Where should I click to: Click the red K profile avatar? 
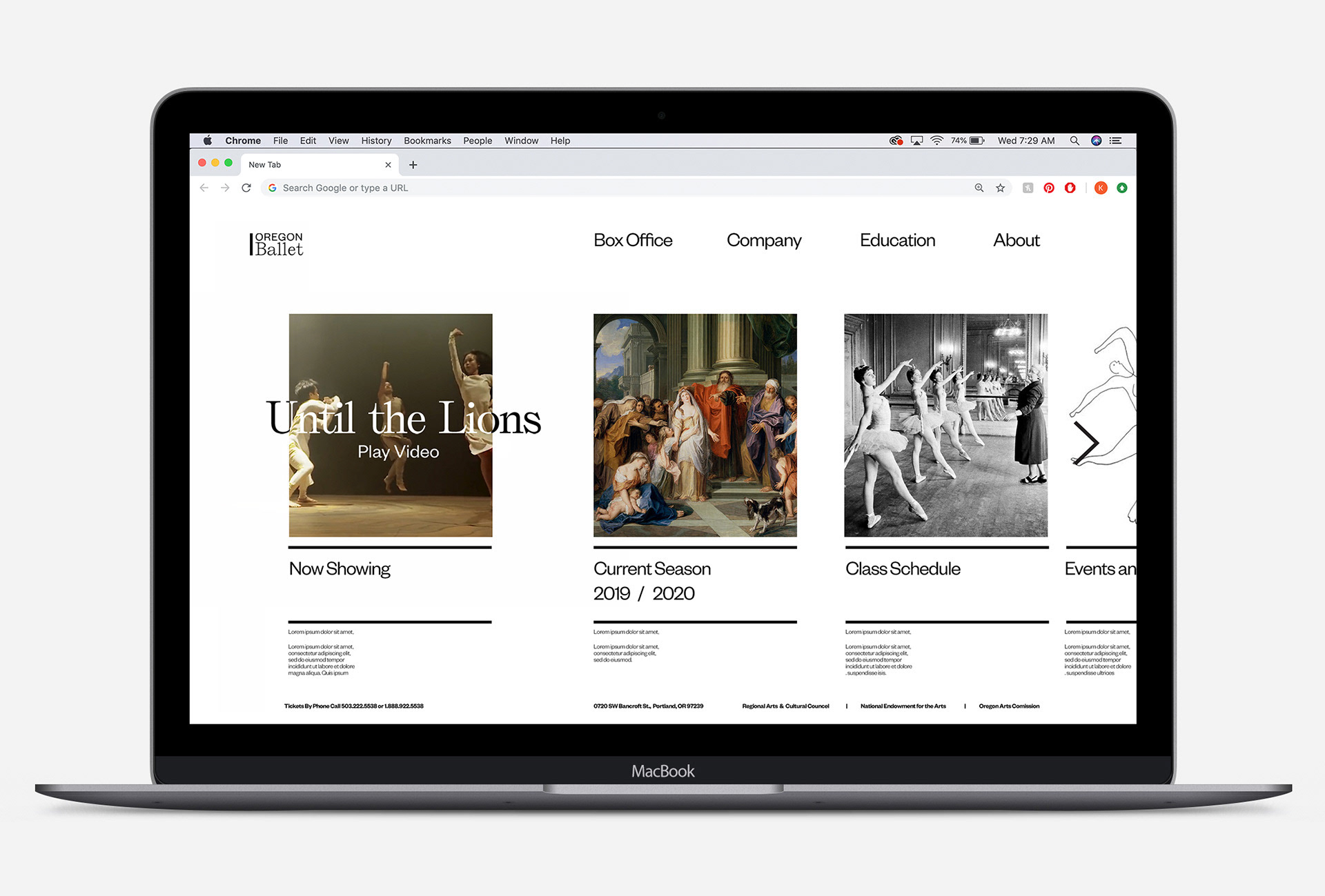(x=1101, y=188)
